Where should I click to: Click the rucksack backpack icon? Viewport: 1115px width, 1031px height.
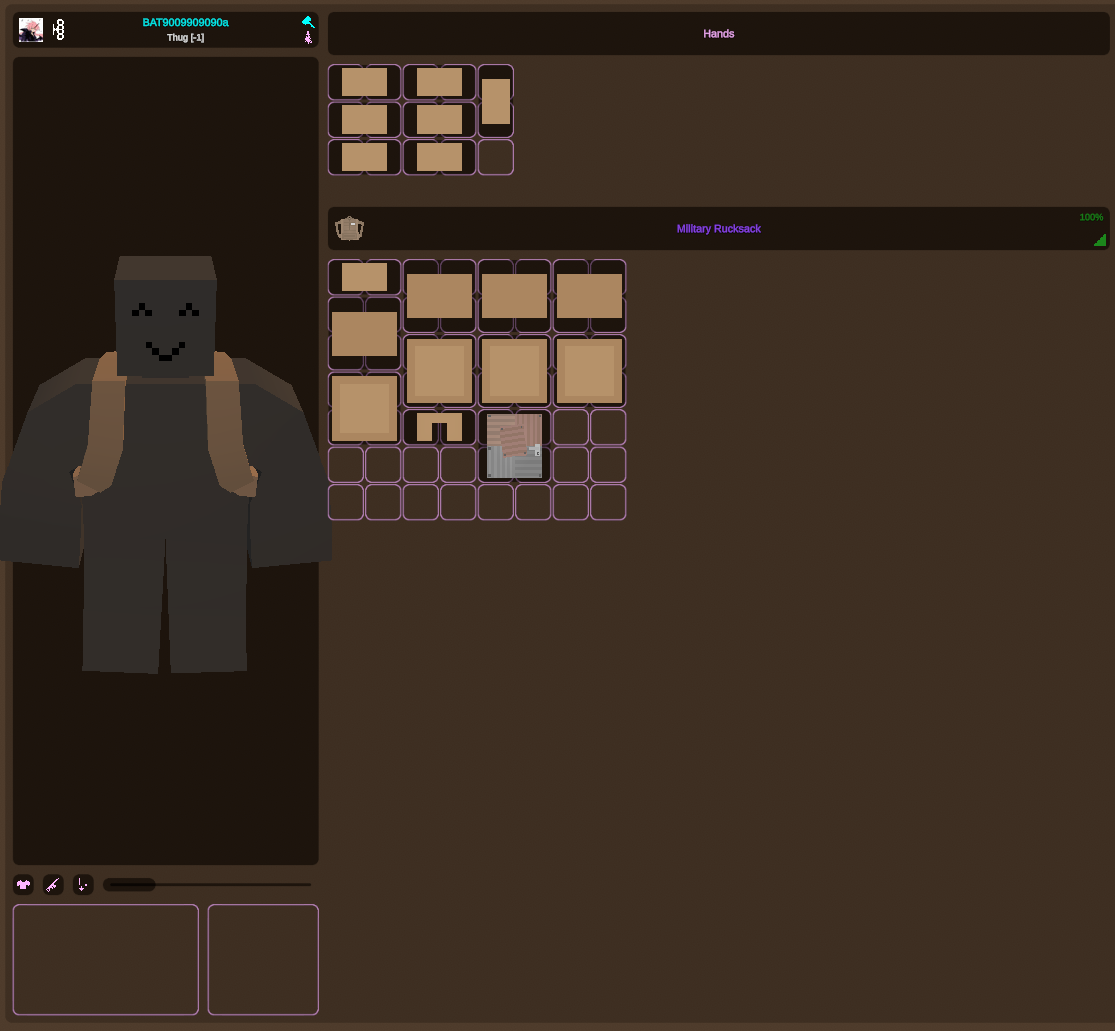(349, 228)
